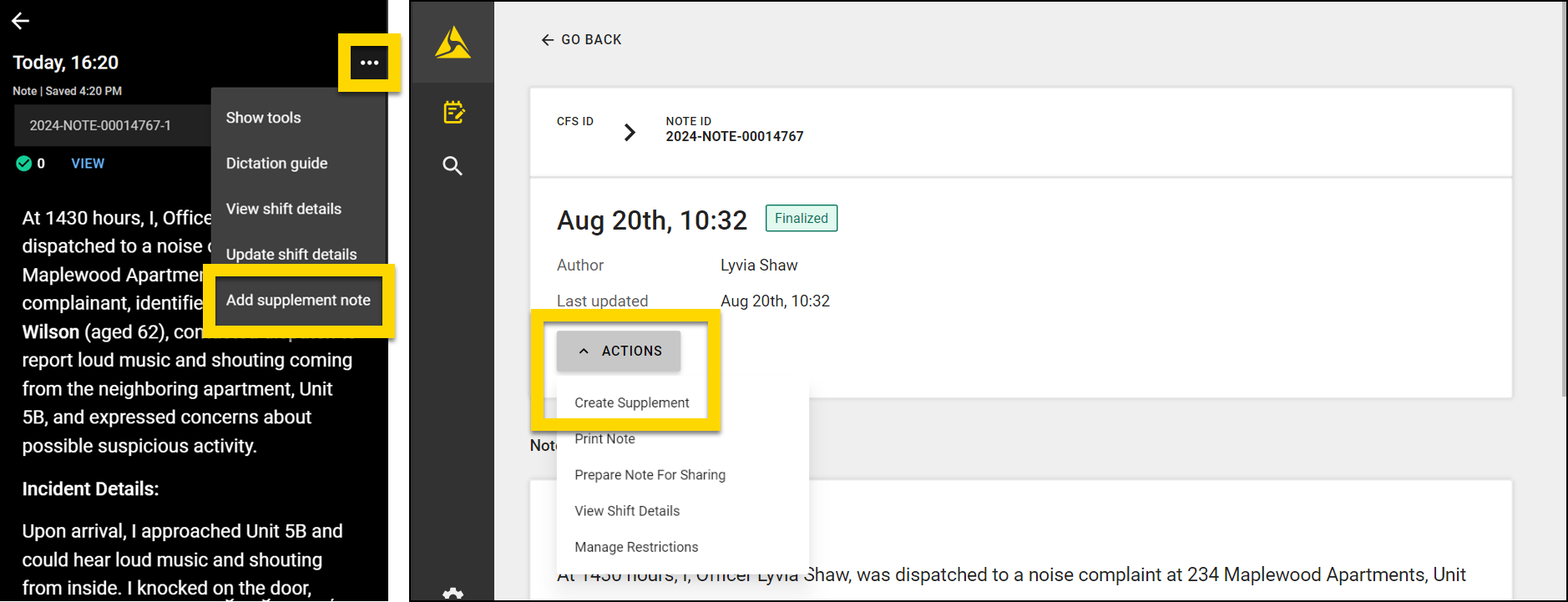Viewport: 1568px width, 602px height.
Task: Choose Create Supplement from the Actions list
Action: point(631,402)
